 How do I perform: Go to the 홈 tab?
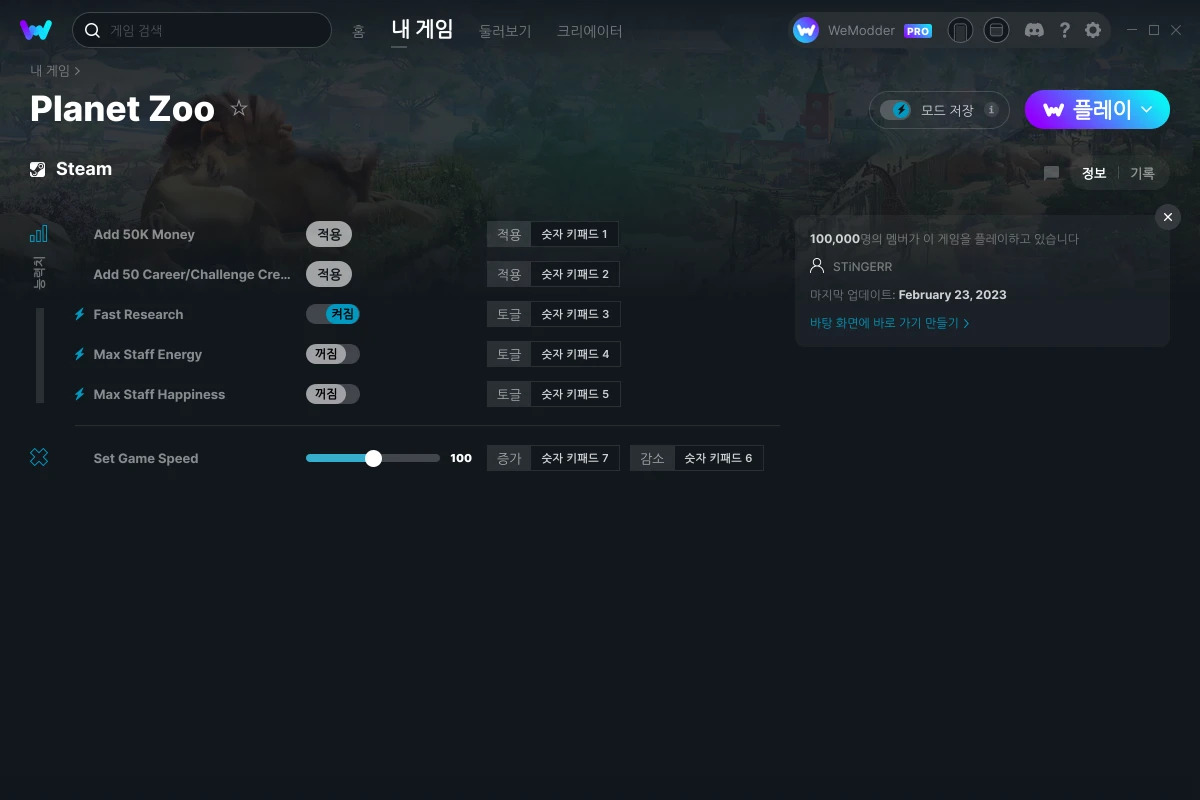point(358,31)
